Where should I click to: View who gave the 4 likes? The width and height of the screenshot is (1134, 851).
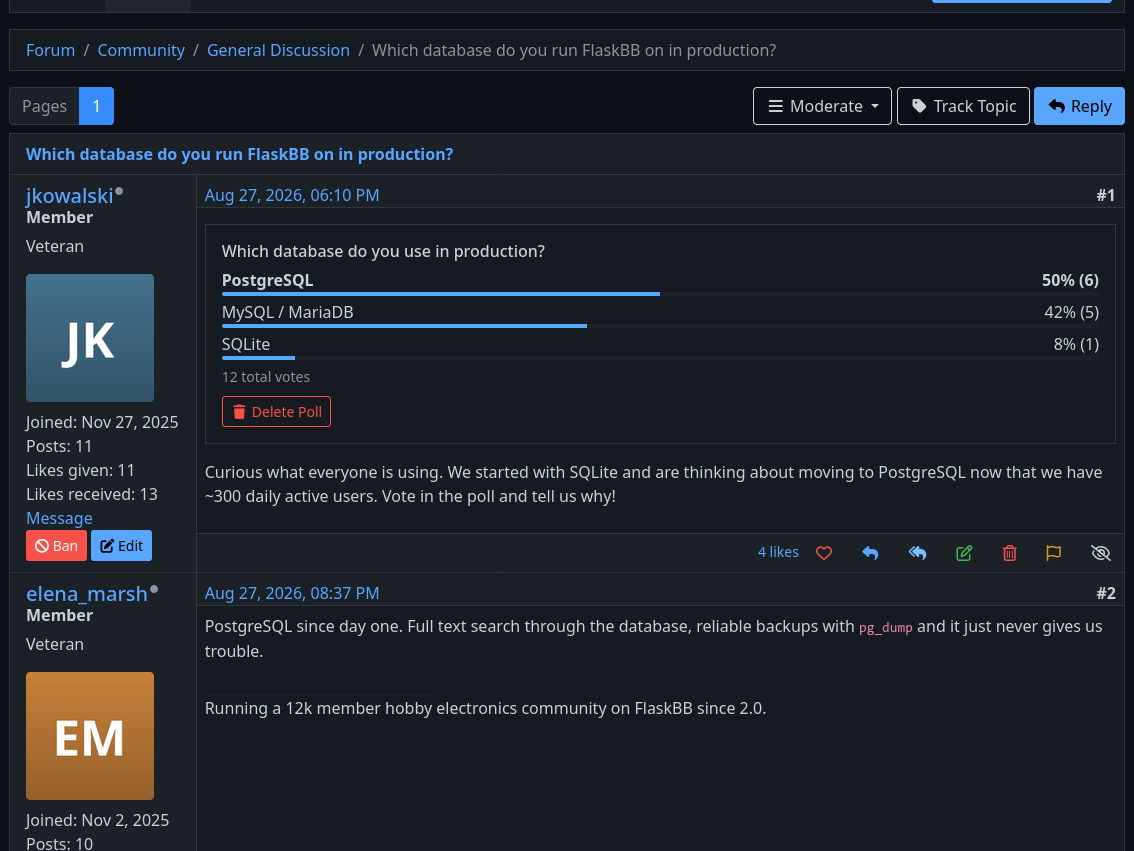[x=778, y=552]
